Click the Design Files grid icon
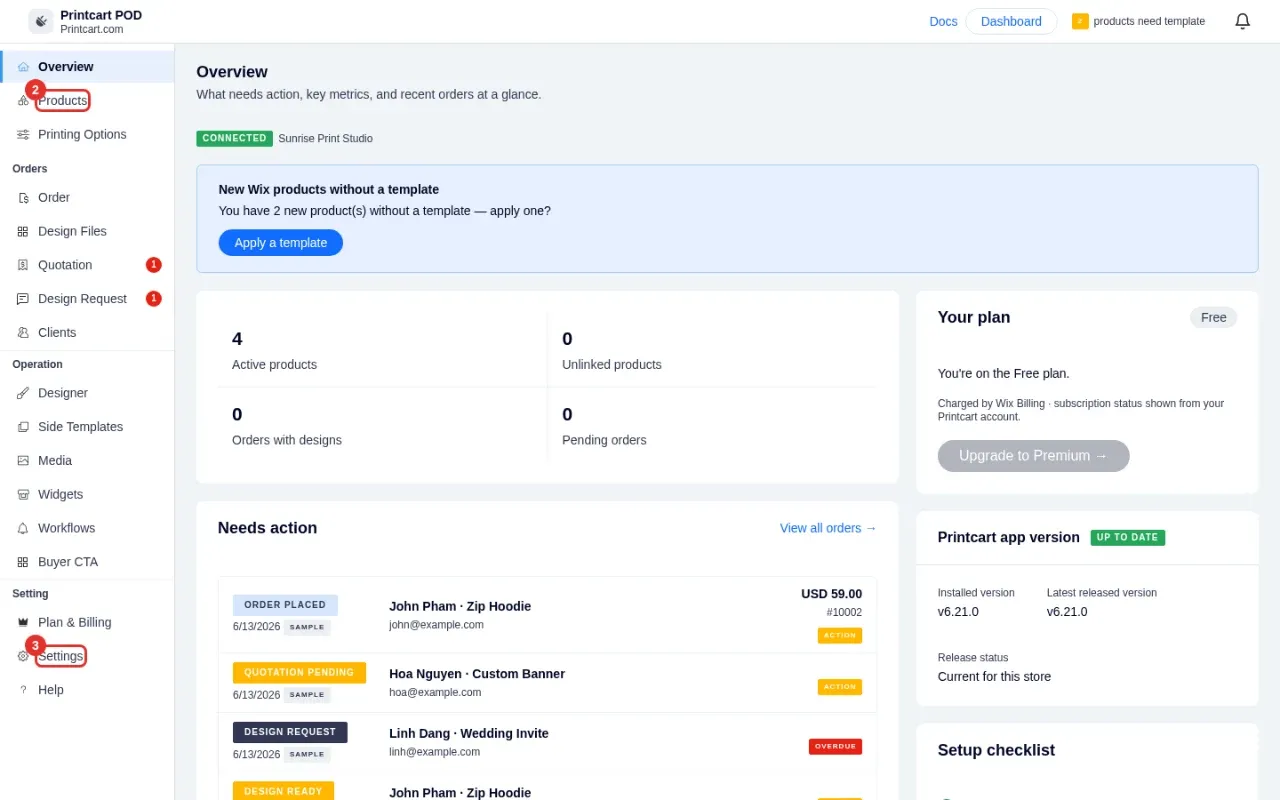This screenshot has width=1280, height=800. click(23, 232)
